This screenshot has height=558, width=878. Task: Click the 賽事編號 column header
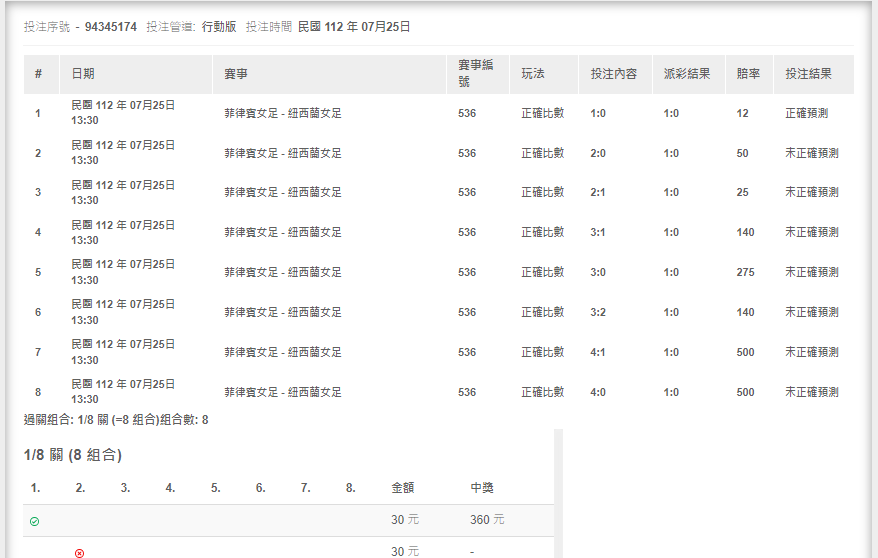(476, 74)
